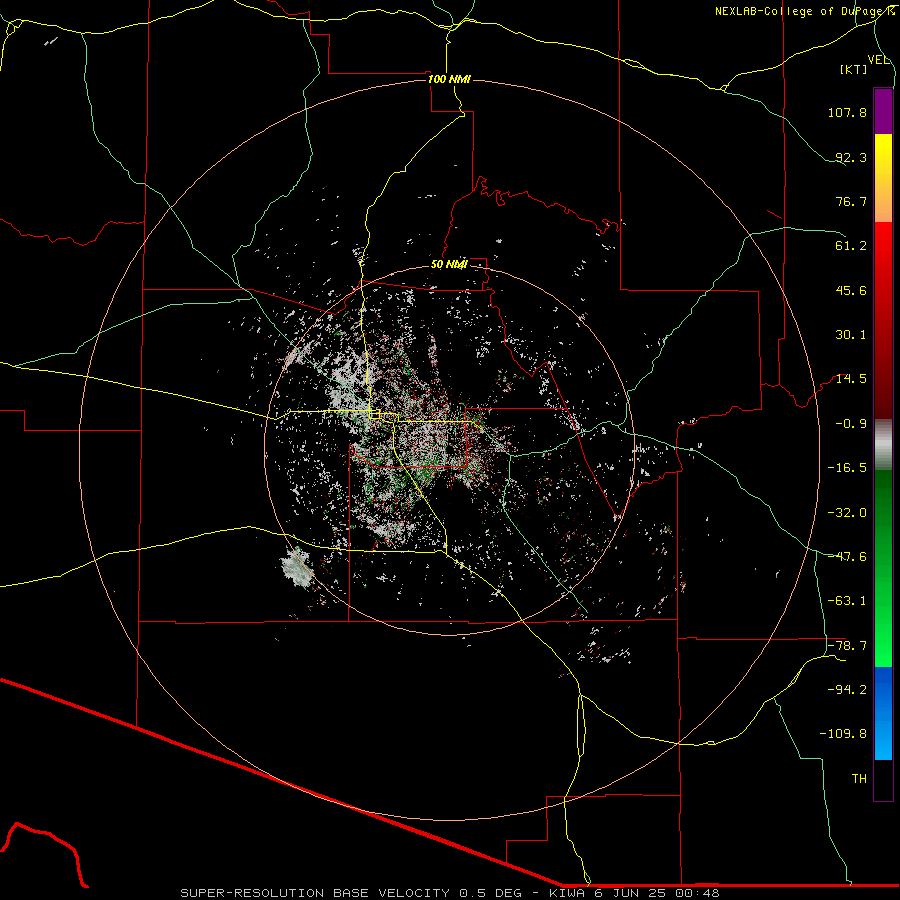
Task: Click the 50 NMI range ring label
Action: point(449,265)
